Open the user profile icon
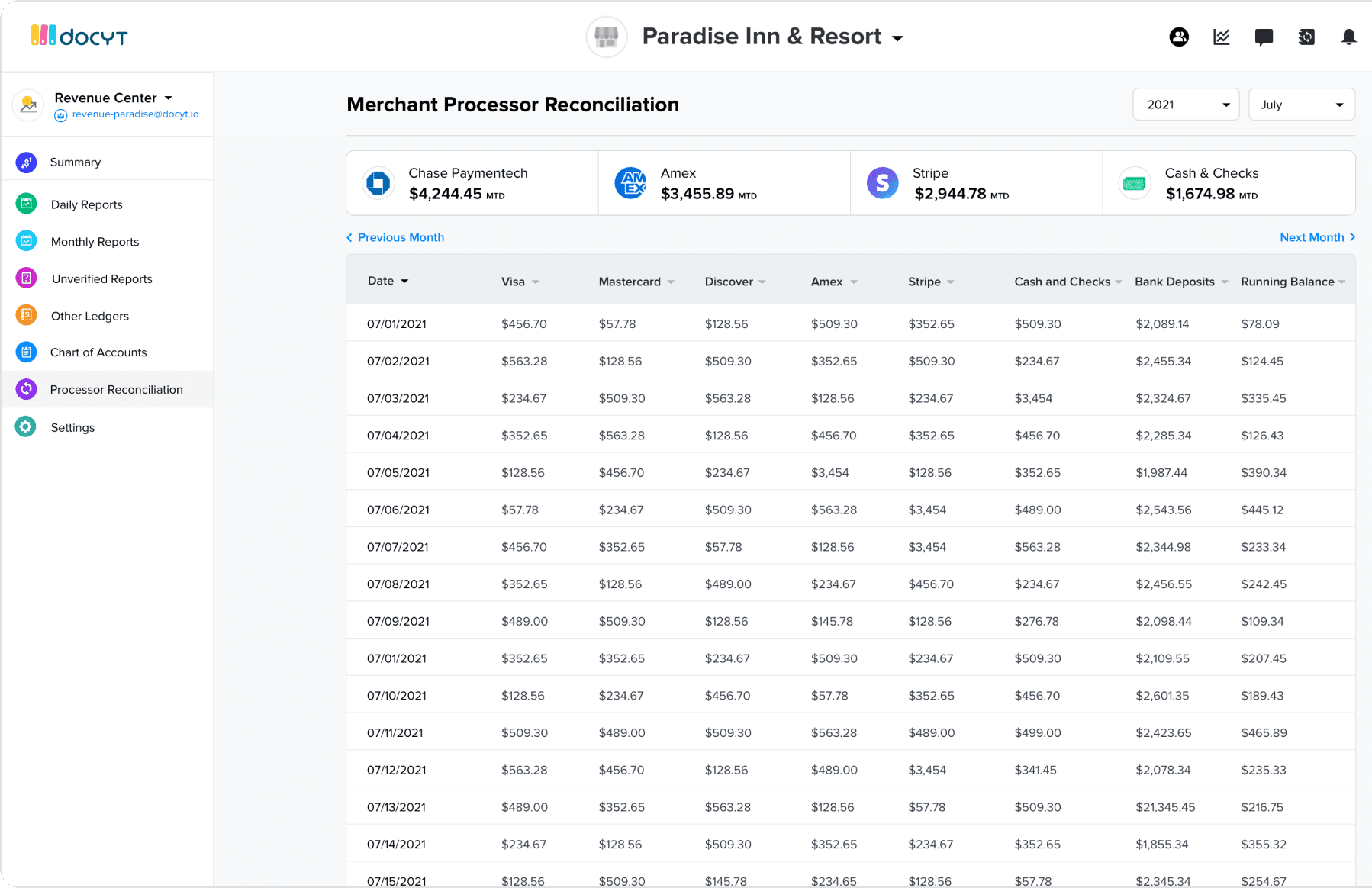 [x=1179, y=37]
